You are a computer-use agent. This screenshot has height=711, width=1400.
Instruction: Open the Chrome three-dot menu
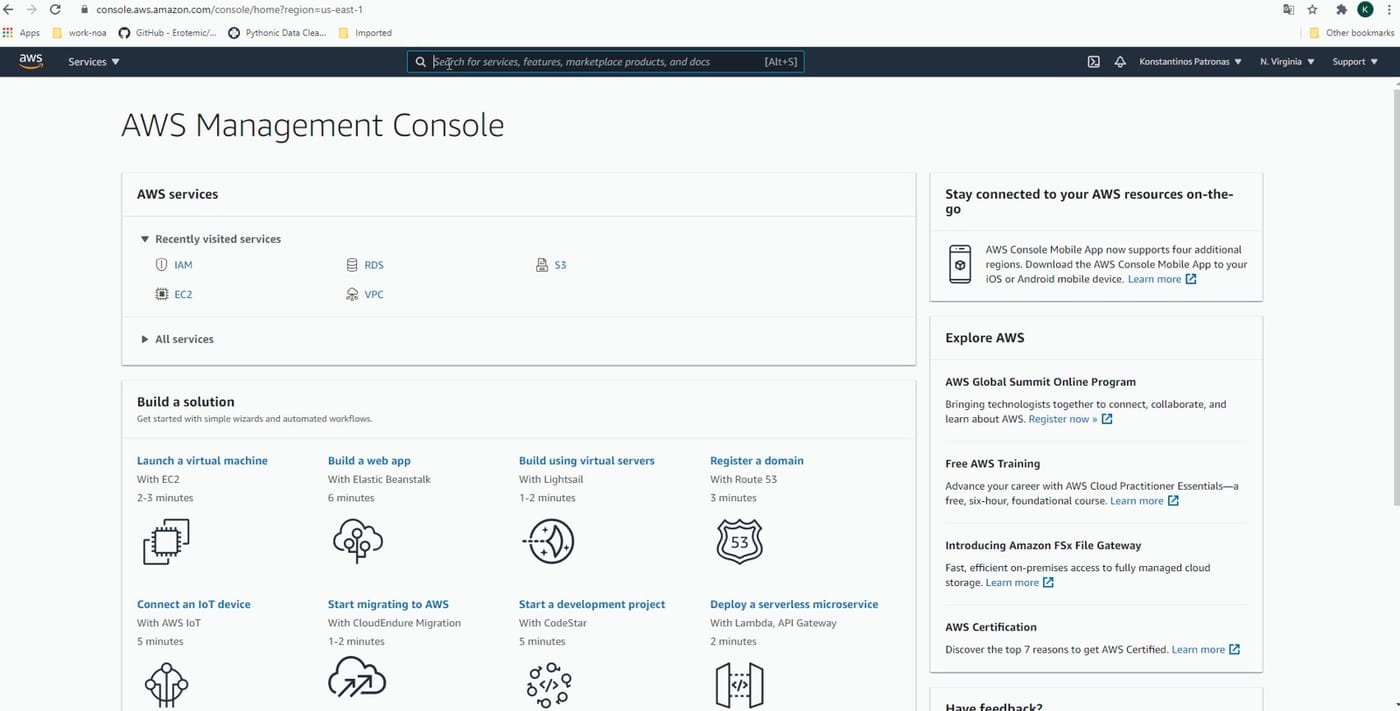(x=1390, y=9)
